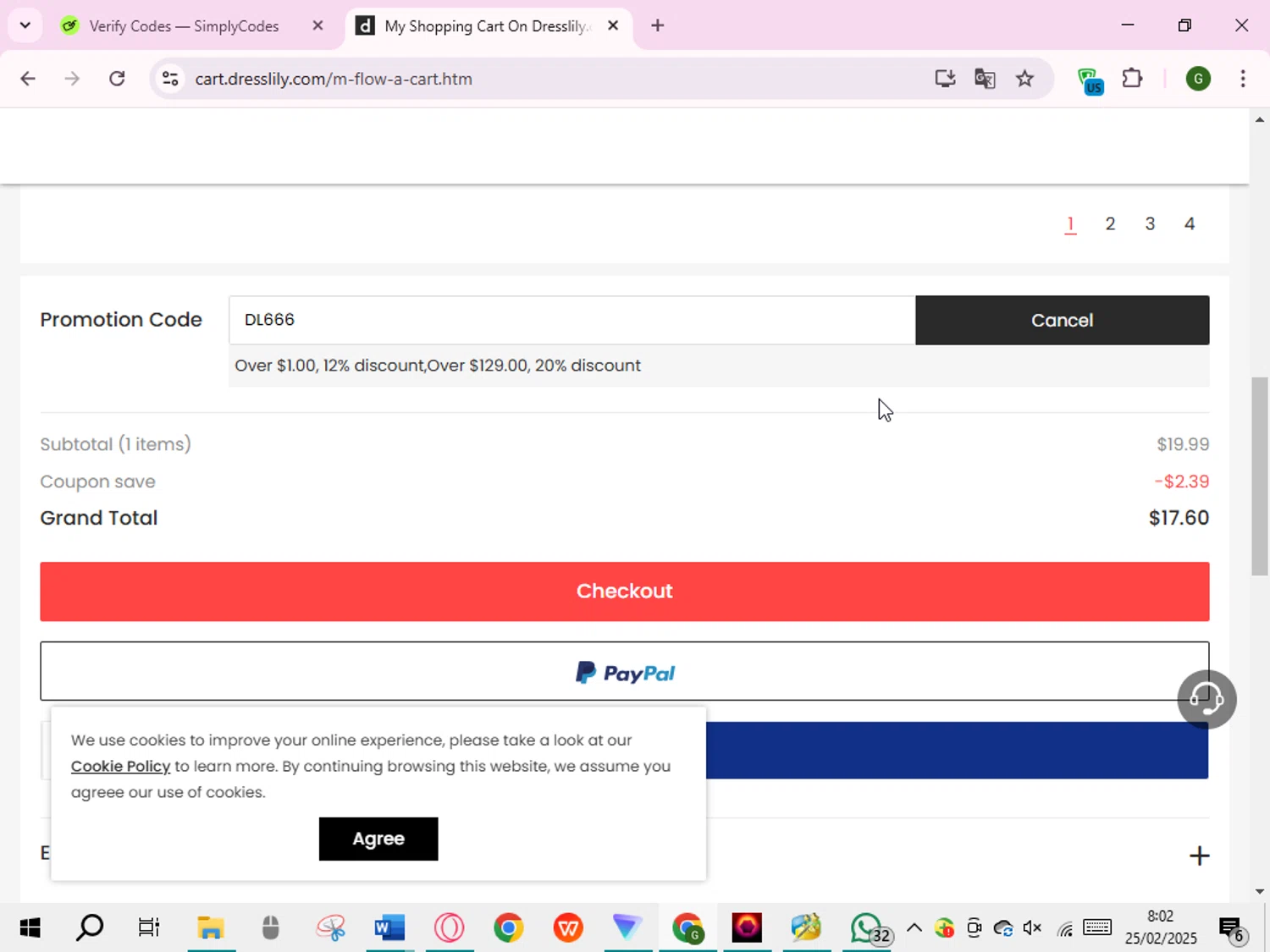
Task: Agree to the cookie notice
Action: pyautogui.click(x=378, y=839)
